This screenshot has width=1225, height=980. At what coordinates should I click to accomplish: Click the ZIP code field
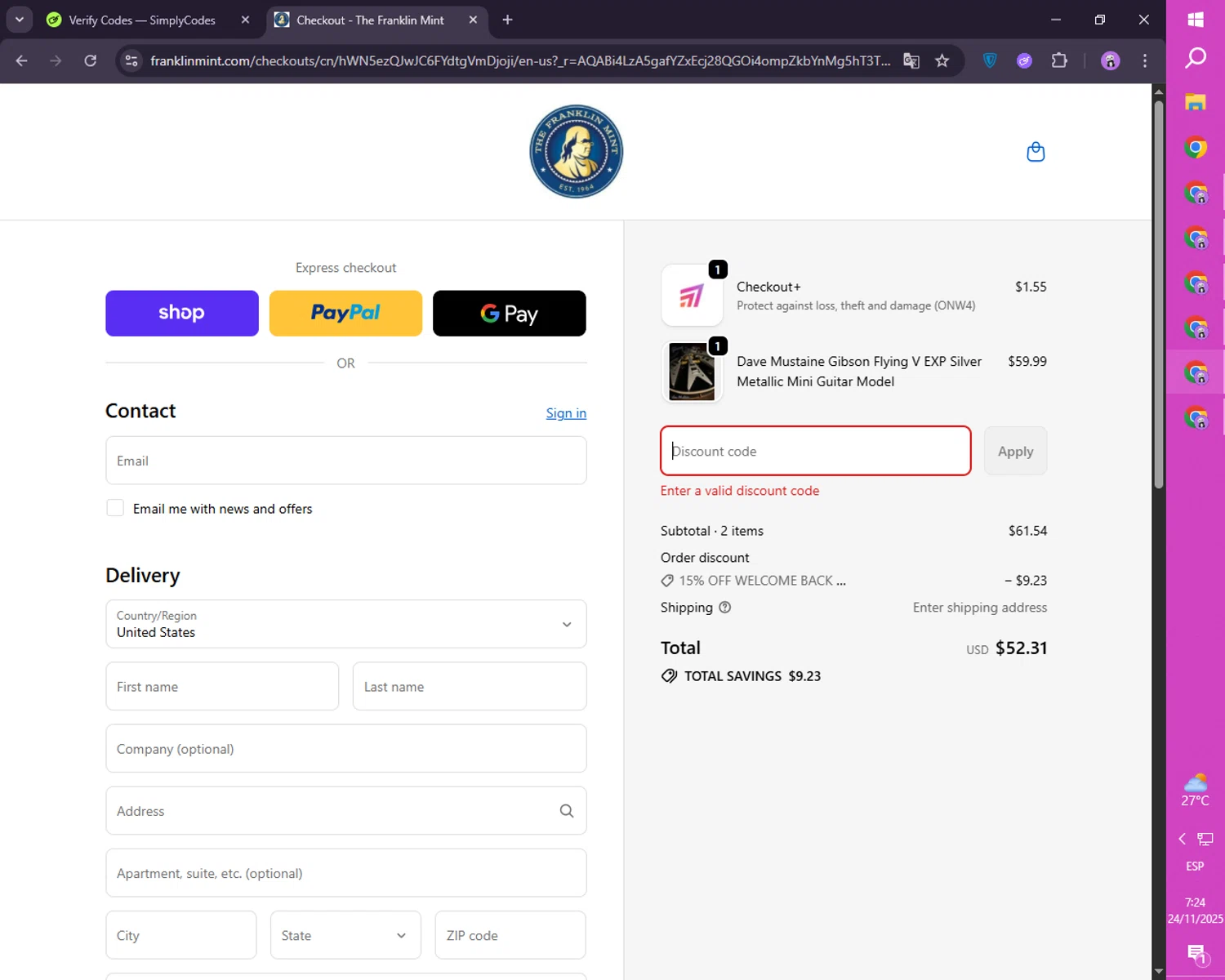(510, 935)
